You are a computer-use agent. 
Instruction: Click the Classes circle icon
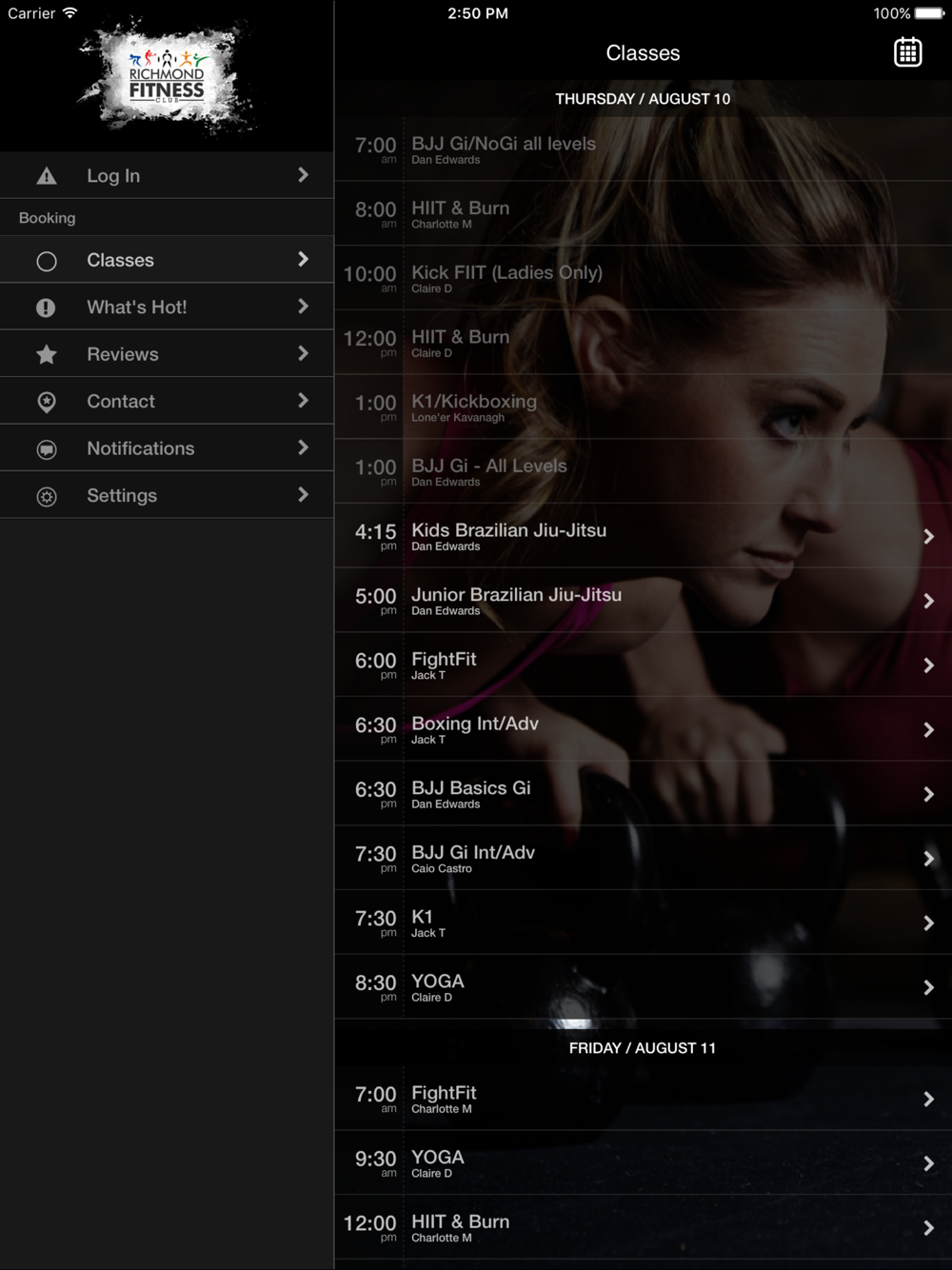pos(47,261)
